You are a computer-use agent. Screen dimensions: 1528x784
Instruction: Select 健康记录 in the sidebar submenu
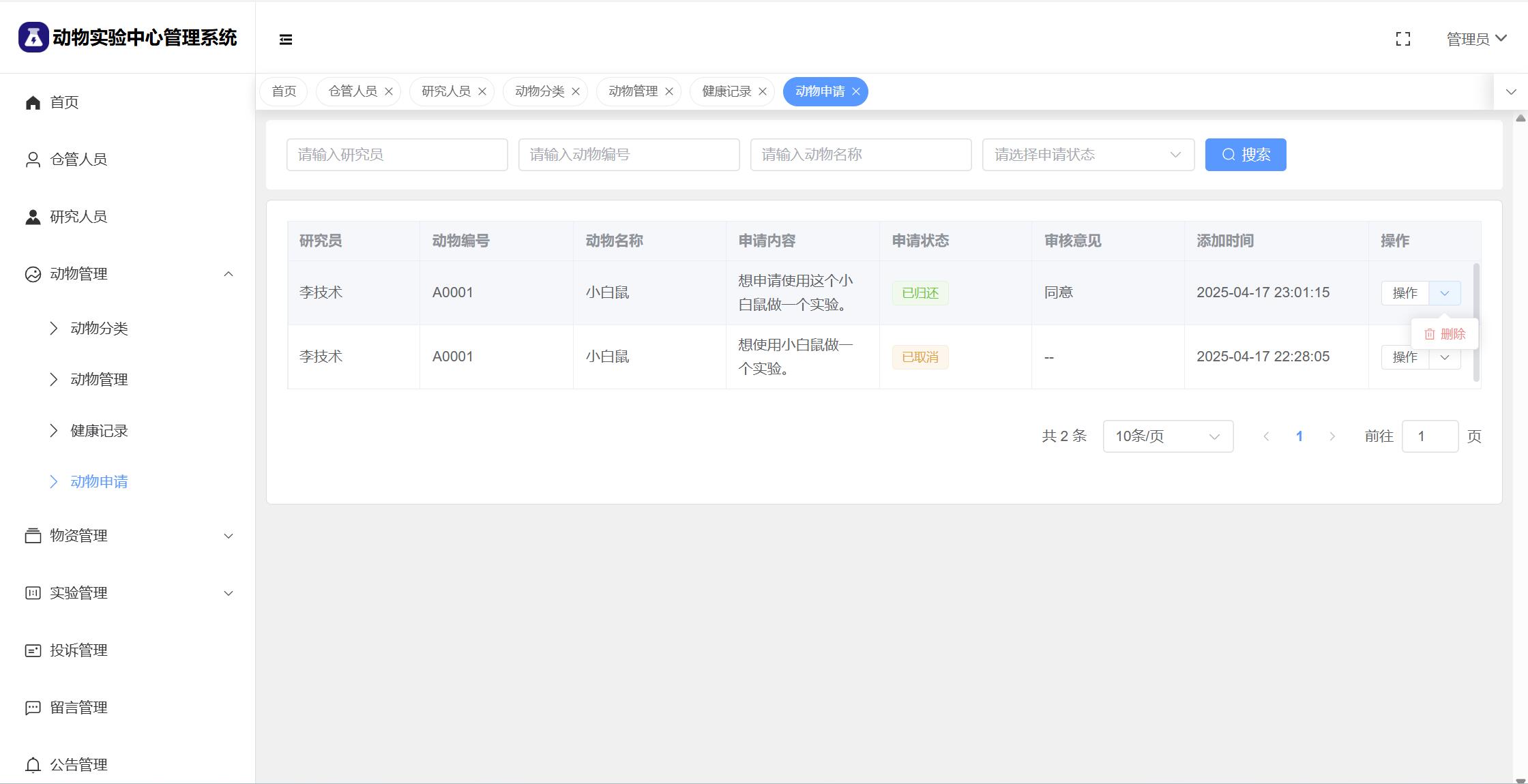(x=99, y=431)
